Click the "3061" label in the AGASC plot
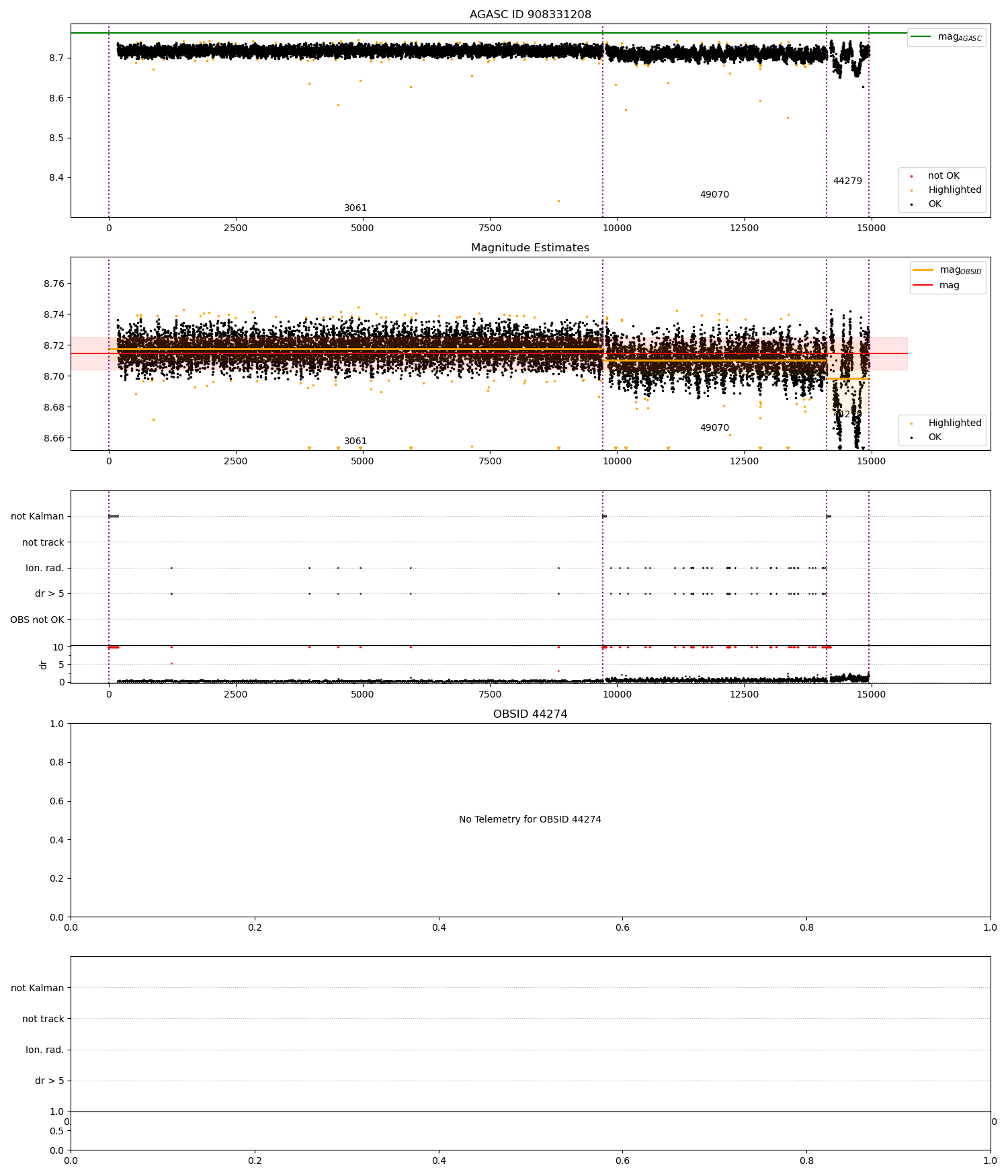This screenshot has width=1008, height=1176. (x=355, y=208)
